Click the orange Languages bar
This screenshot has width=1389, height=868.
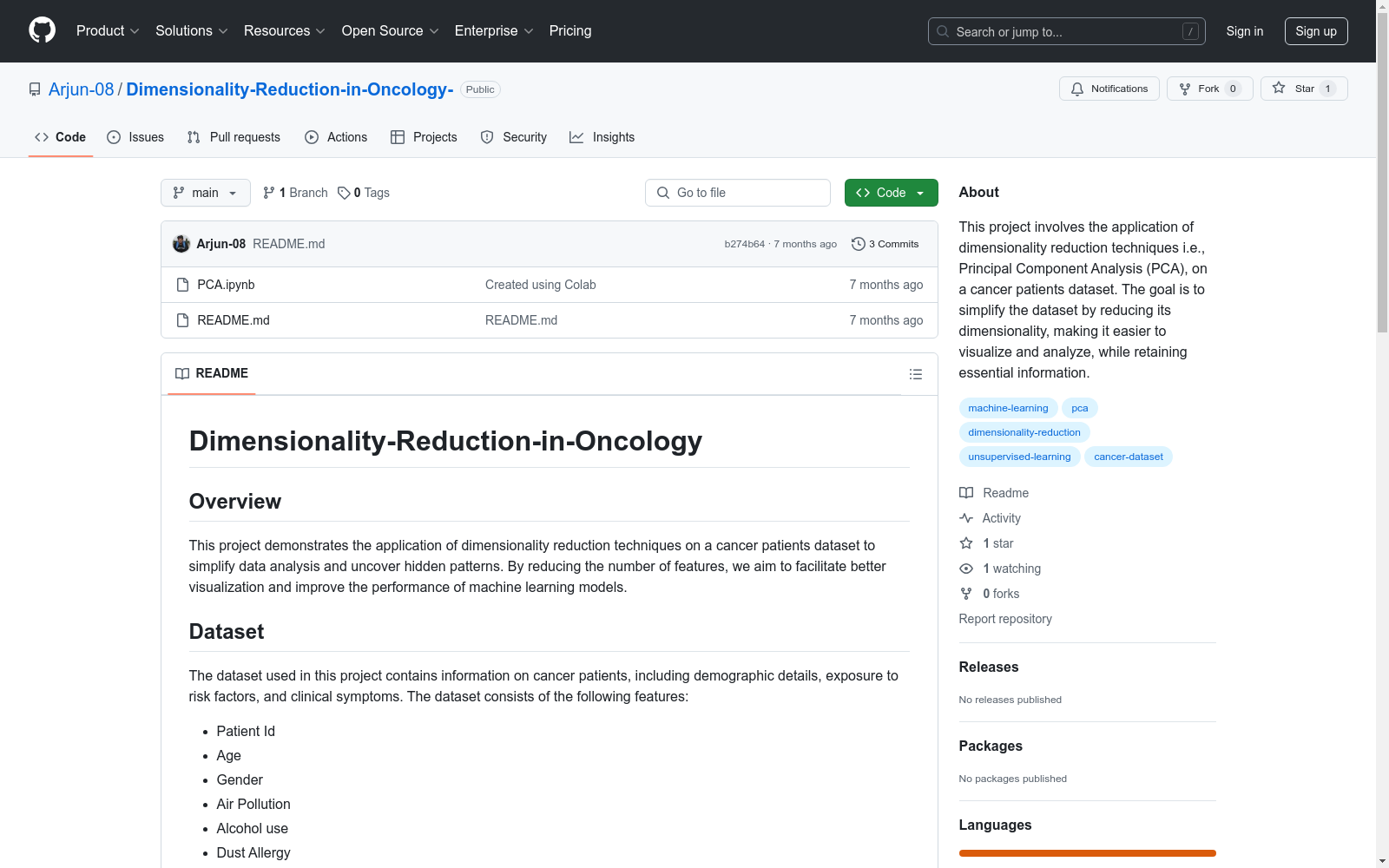tap(1087, 853)
